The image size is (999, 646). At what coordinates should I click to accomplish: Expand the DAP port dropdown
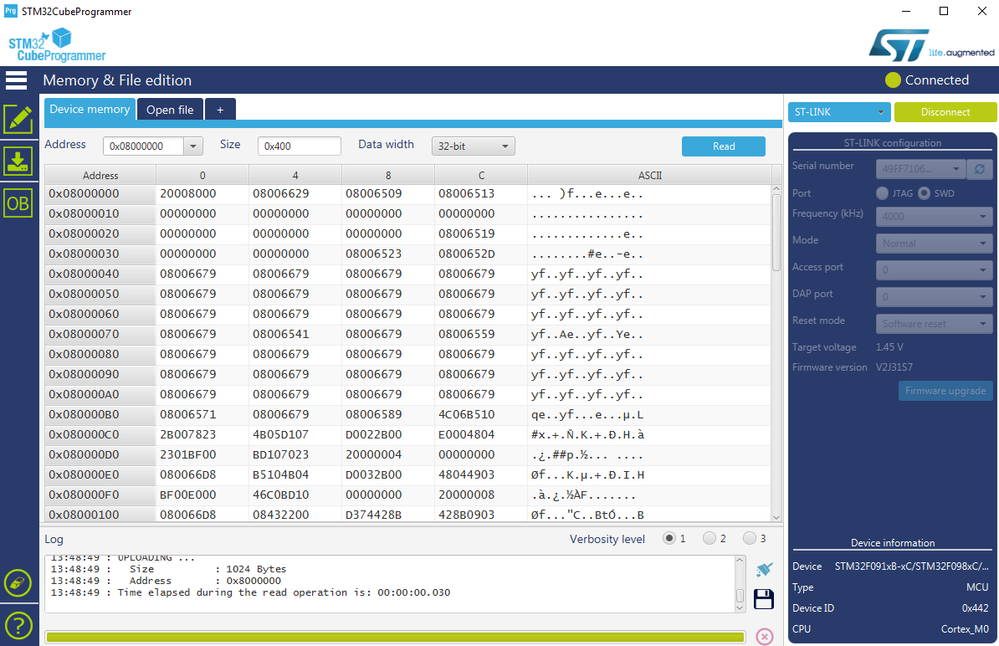coord(934,297)
